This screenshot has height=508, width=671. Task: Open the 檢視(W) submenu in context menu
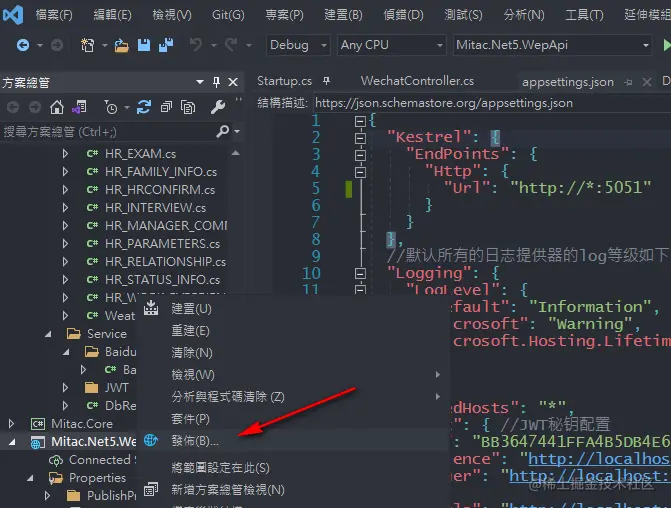coord(293,374)
